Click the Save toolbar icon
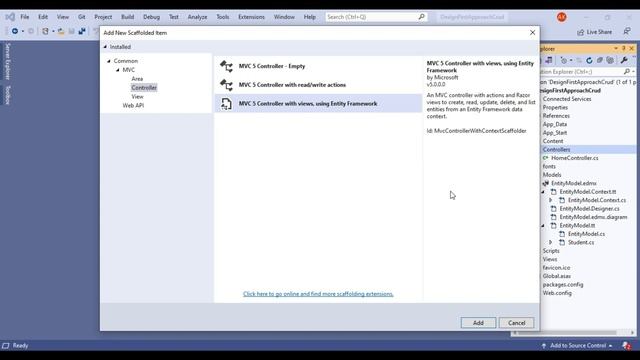This screenshot has height=360, width=640. (x=71, y=31)
